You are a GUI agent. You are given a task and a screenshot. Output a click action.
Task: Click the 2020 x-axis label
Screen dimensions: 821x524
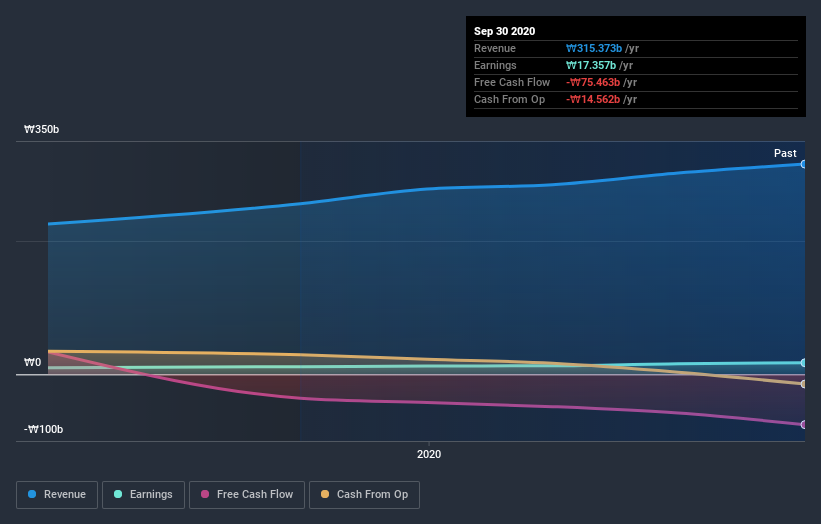(x=429, y=454)
